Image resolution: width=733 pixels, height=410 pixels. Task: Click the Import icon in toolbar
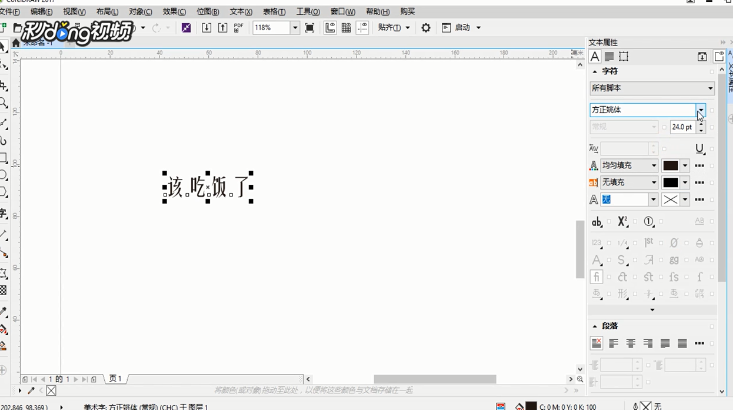click(206, 28)
